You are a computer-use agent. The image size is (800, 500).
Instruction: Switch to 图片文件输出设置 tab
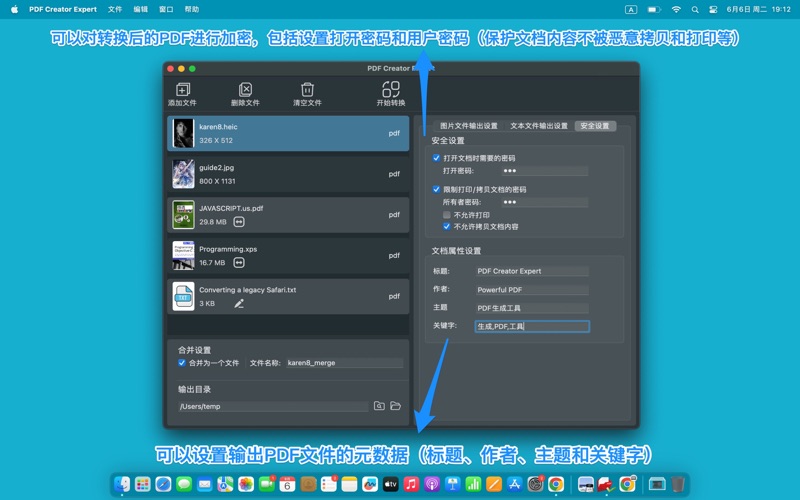point(468,126)
